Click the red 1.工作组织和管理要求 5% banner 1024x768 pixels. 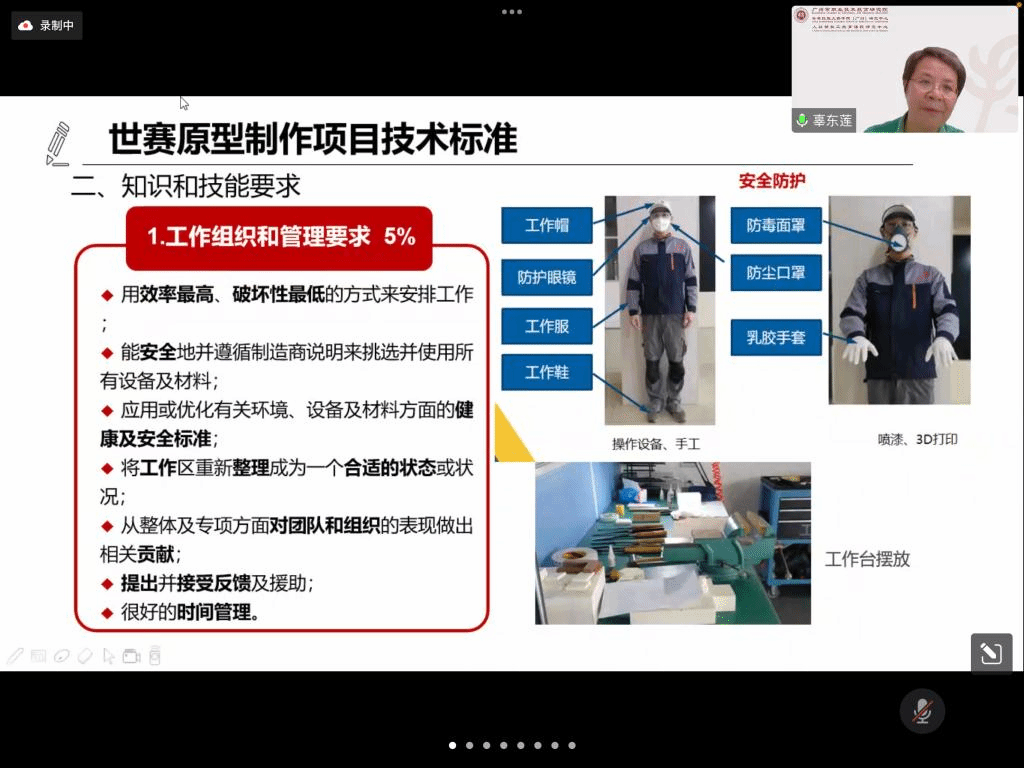[279, 237]
